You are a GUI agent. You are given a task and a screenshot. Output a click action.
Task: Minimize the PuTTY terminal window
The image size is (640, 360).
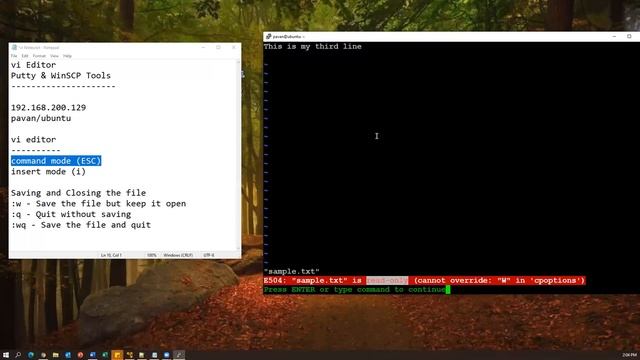614,36
